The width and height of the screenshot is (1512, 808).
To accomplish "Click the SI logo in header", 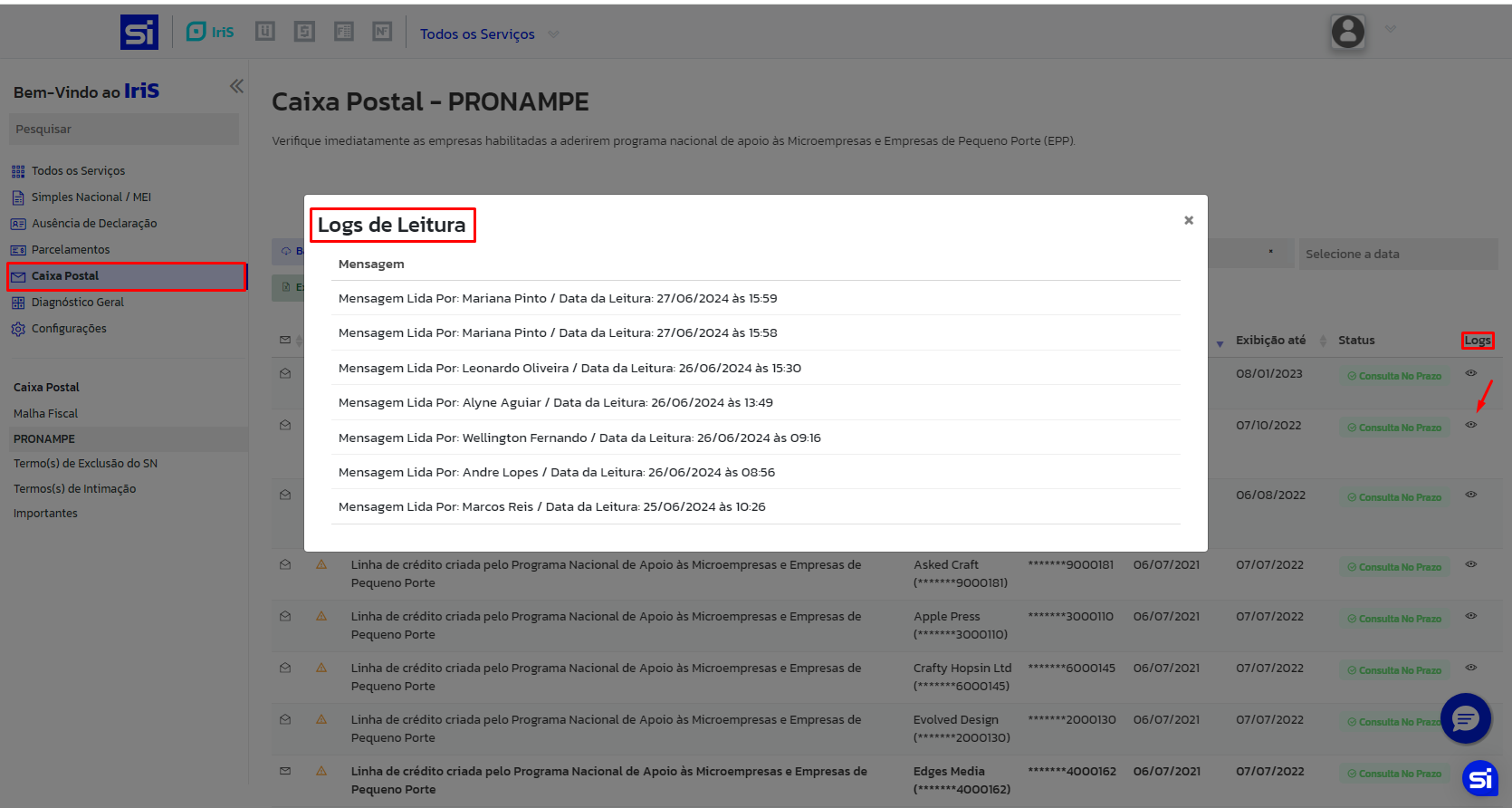I will pos(139,33).
